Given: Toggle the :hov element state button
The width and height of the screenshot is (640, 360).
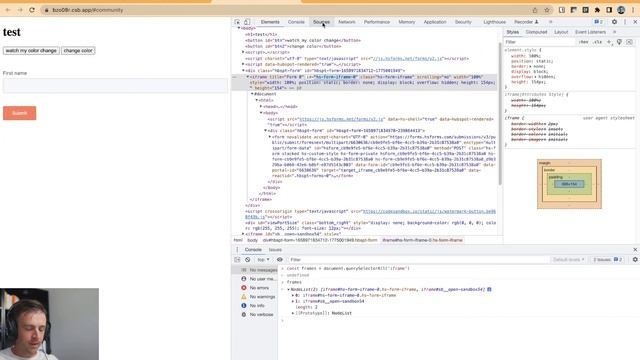Looking at the screenshot, I should [584, 42].
